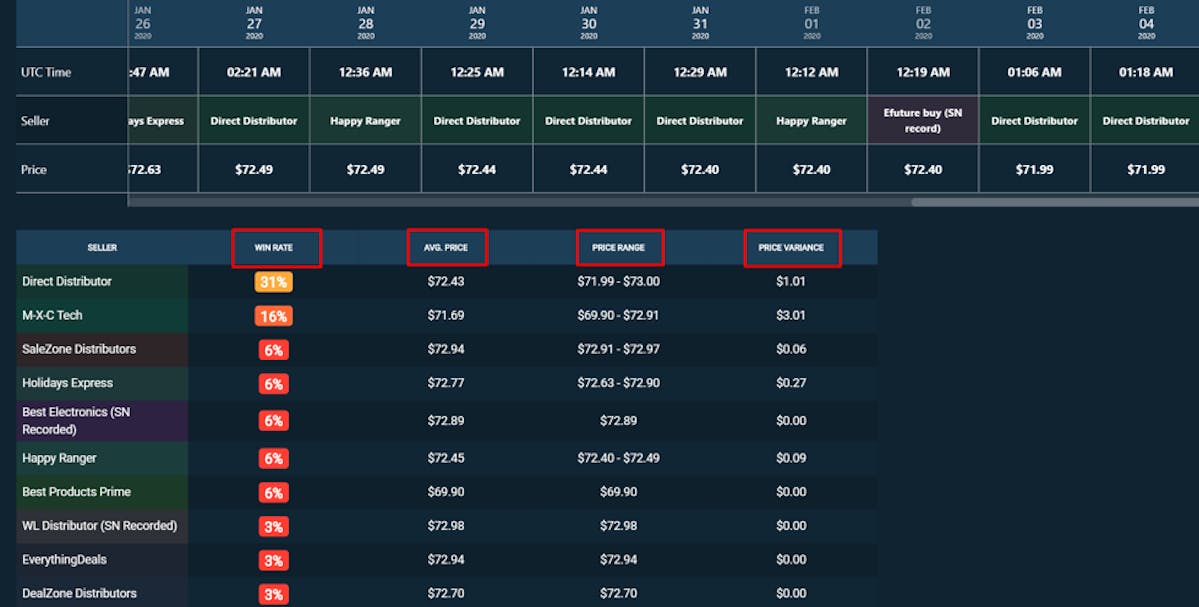Select the 'Holidays Express' seller row
Screen dimensions: 1199x607
click(x=447, y=383)
